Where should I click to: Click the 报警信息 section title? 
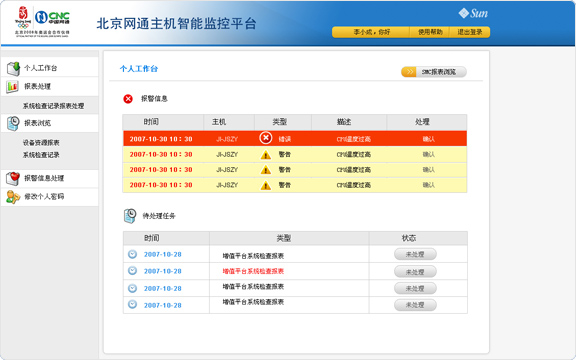pyautogui.click(x=154, y=99)
